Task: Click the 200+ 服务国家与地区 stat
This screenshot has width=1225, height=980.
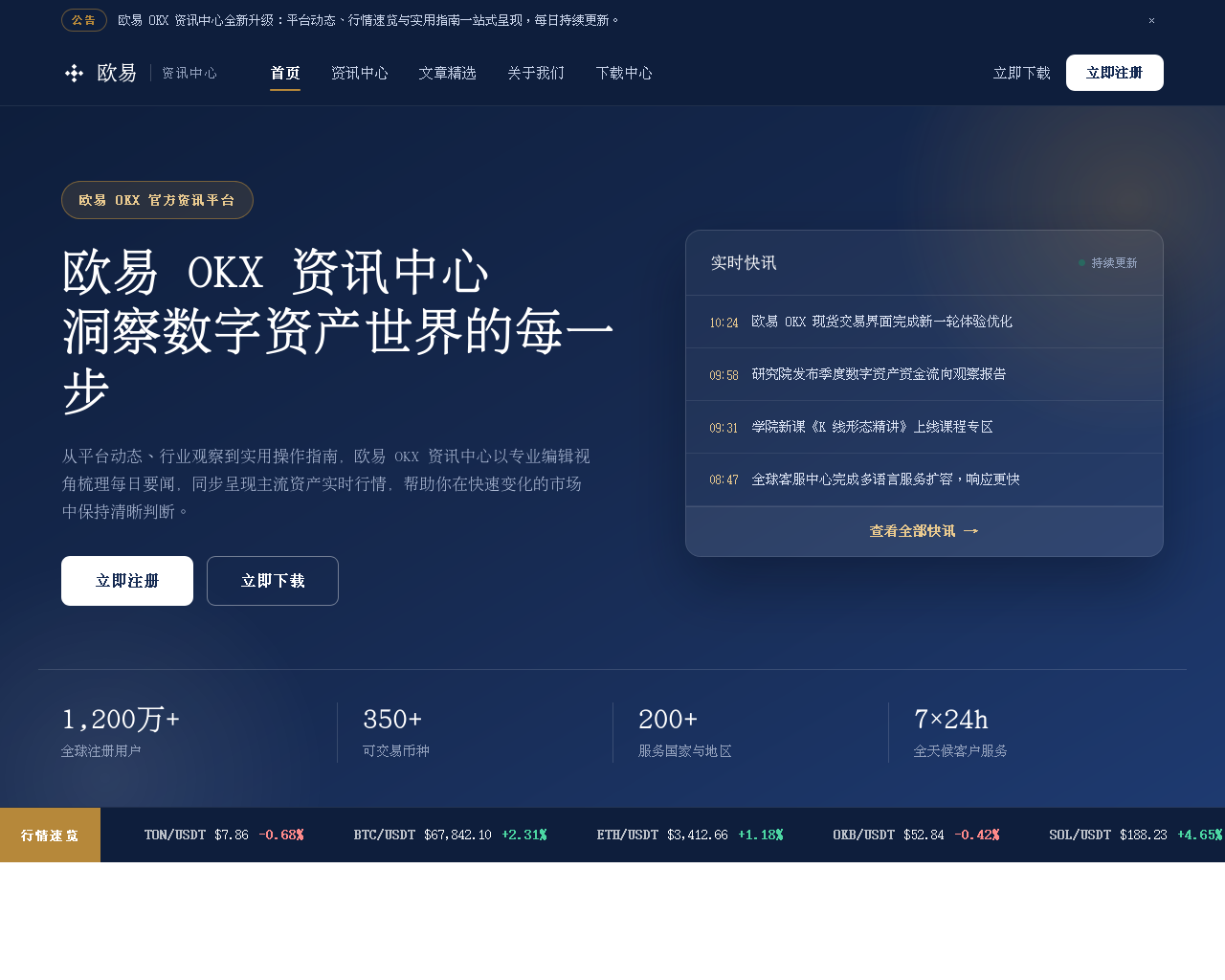Action: (x=685, y=732)
